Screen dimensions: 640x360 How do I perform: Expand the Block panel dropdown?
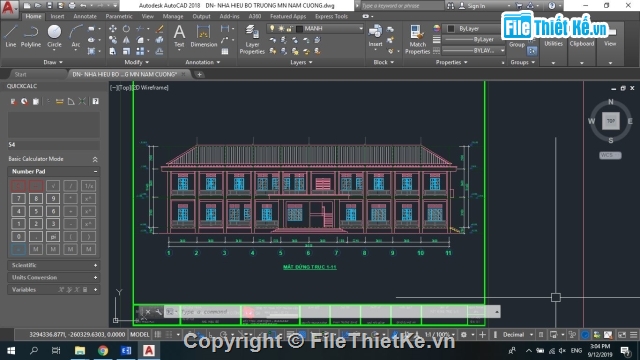click(384, 62)
